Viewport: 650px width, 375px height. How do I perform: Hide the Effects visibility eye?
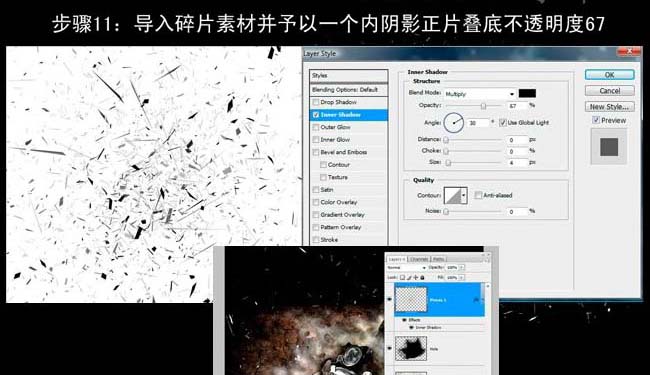(404, 320)
